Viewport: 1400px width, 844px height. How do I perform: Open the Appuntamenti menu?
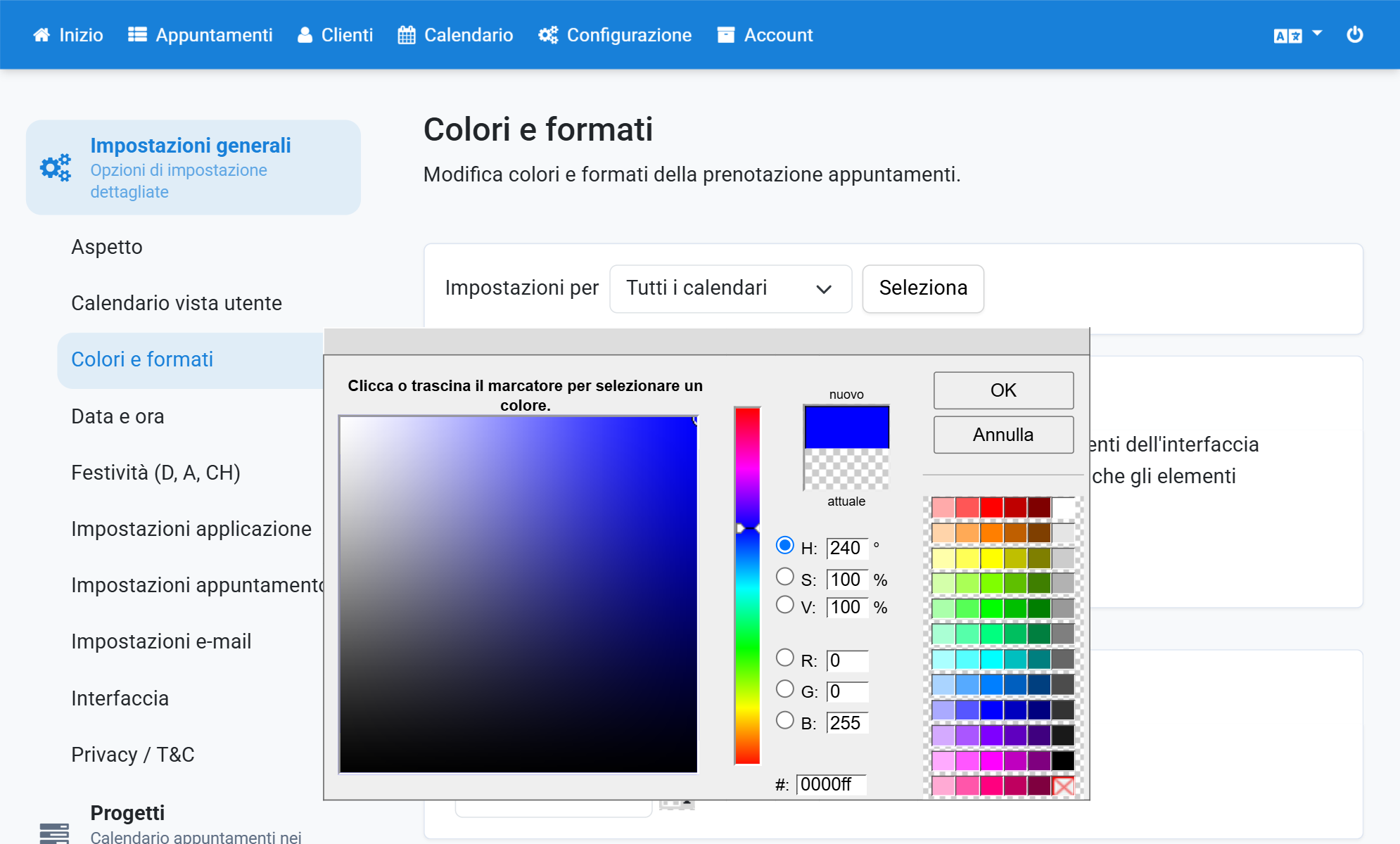201,35
